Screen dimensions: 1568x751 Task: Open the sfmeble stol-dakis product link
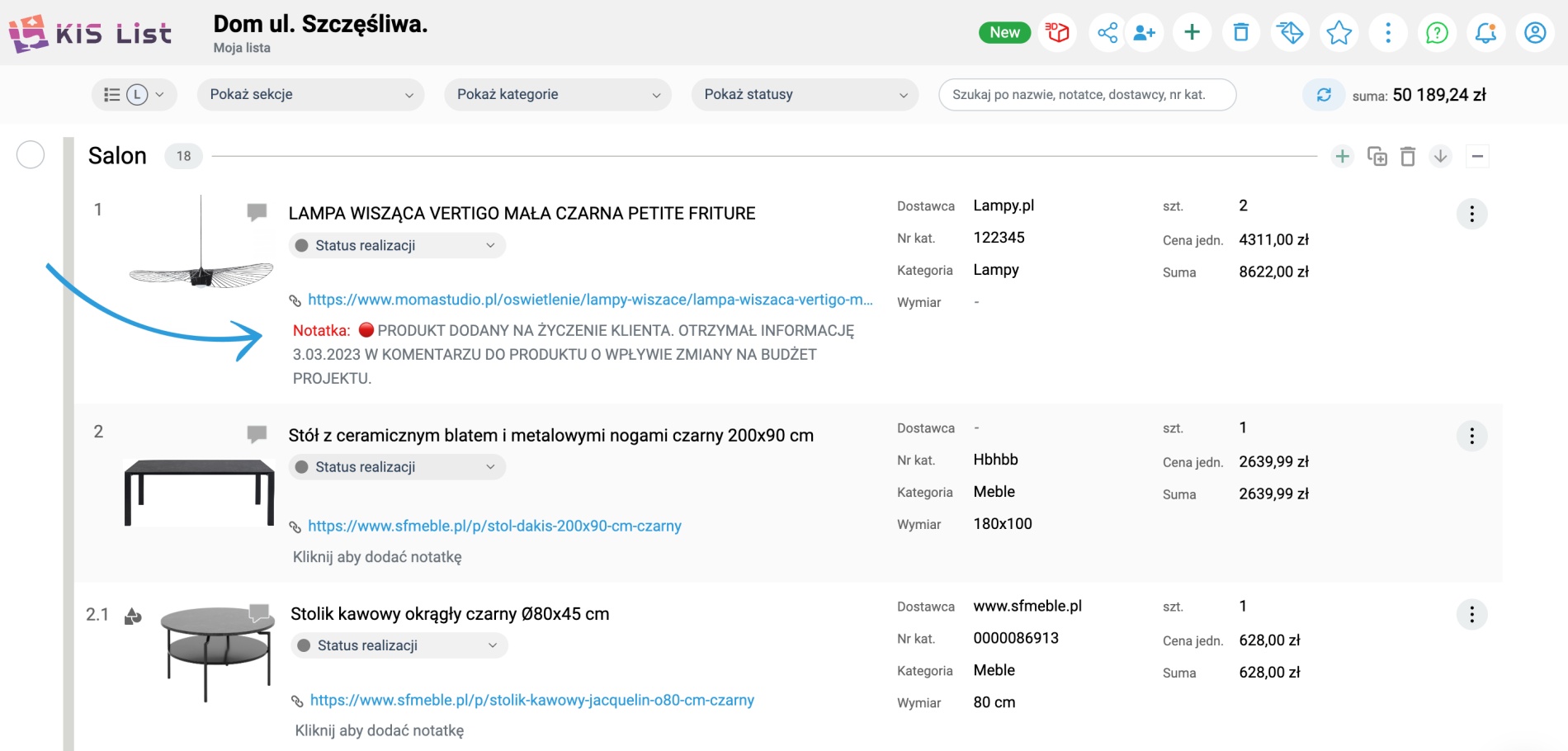pos(494,526)
